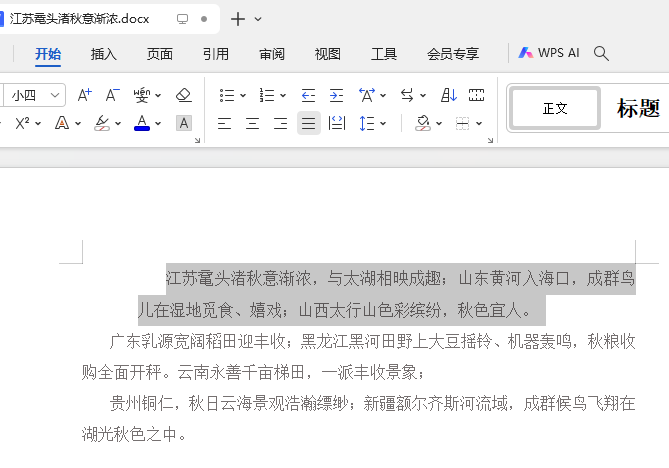669x468 pixels.
Task: Expand phonetic guide options arrow
Action: (x=158, y=96)
